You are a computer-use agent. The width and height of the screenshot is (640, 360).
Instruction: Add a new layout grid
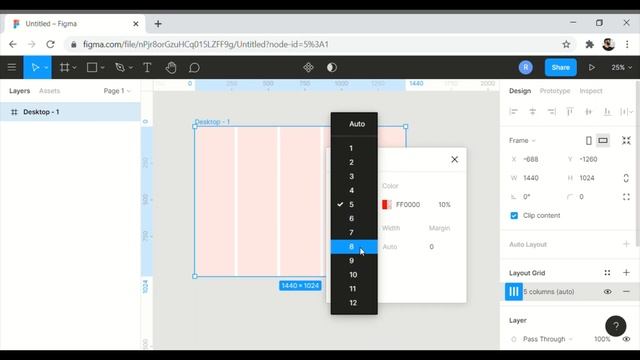click(x=626, y=273)
